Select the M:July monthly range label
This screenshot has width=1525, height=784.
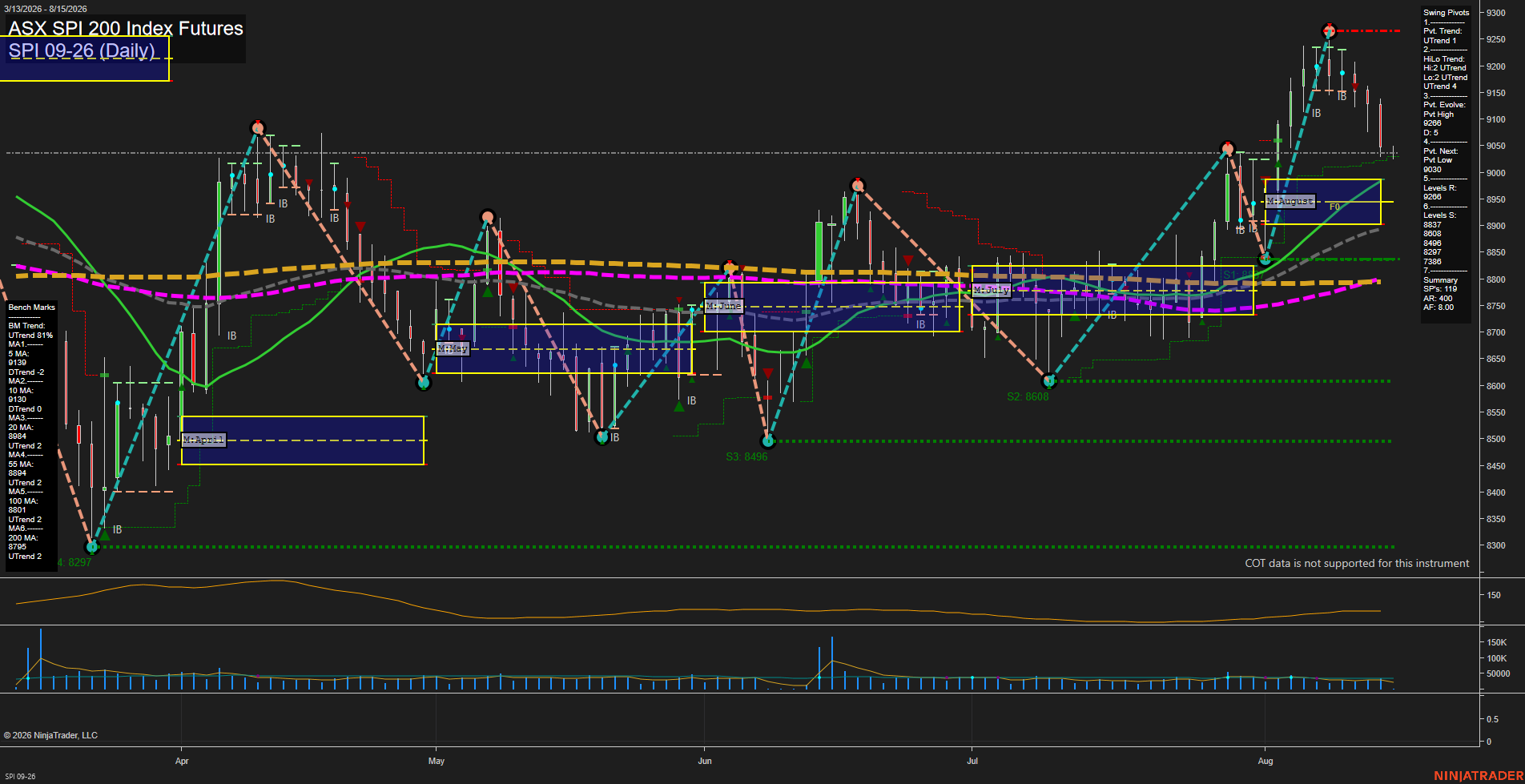click(x=992, y=290)
